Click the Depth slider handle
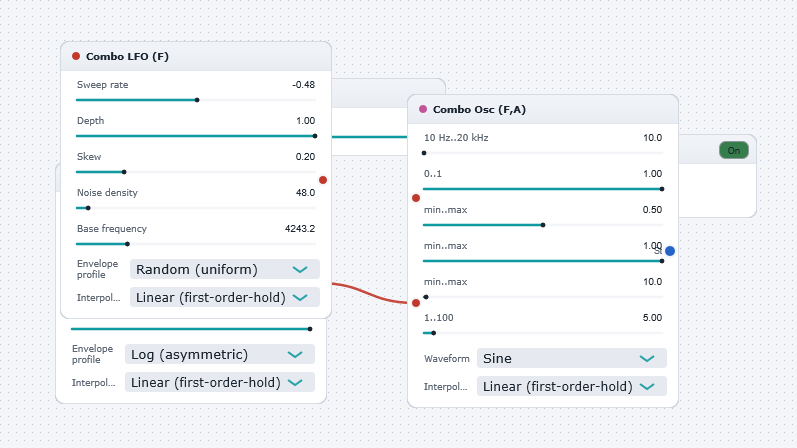This screenshot has width=797, height=448. pos(315,136)
